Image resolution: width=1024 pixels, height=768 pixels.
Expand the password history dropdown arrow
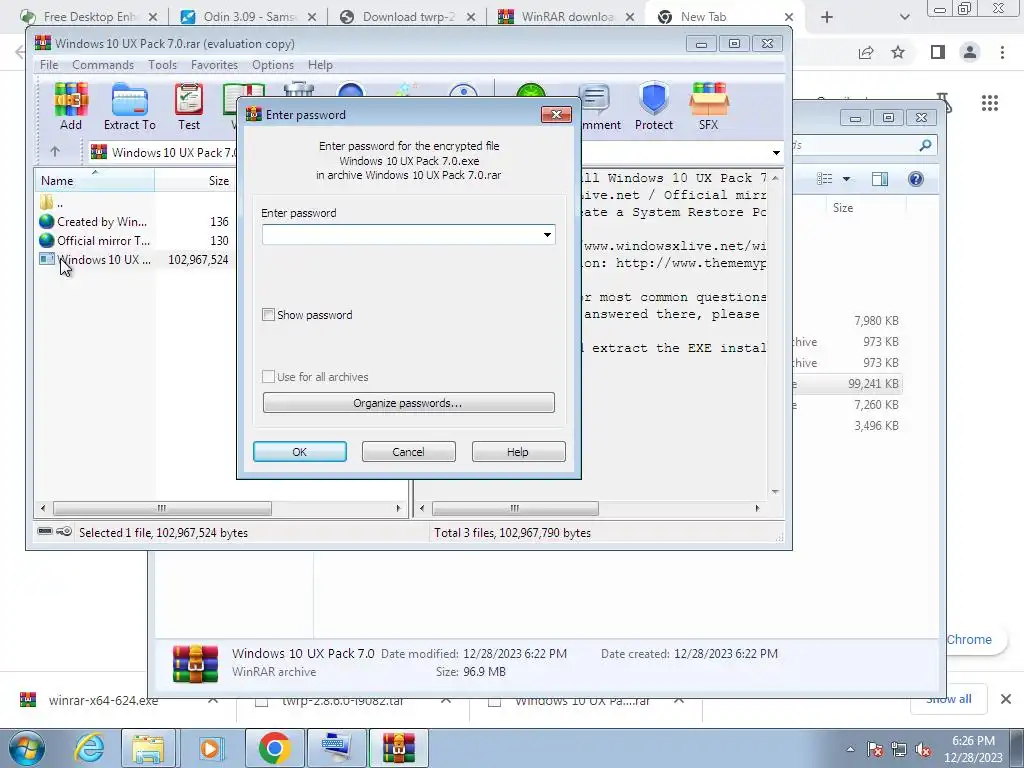[x=547, y=234]
